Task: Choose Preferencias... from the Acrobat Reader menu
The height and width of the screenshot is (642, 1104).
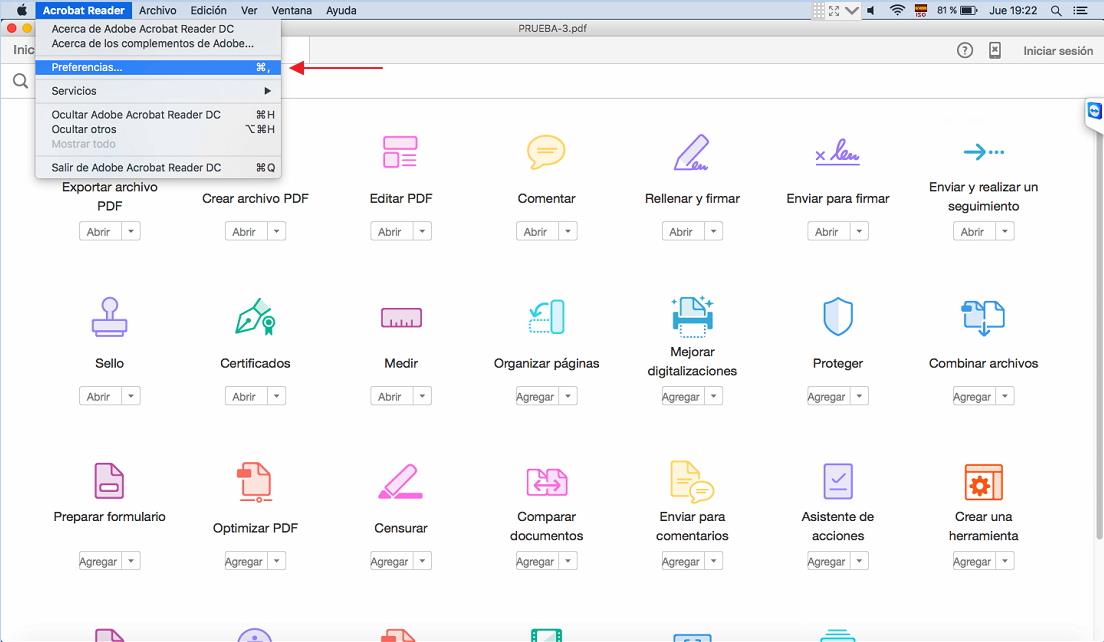Action: [158, 68]
